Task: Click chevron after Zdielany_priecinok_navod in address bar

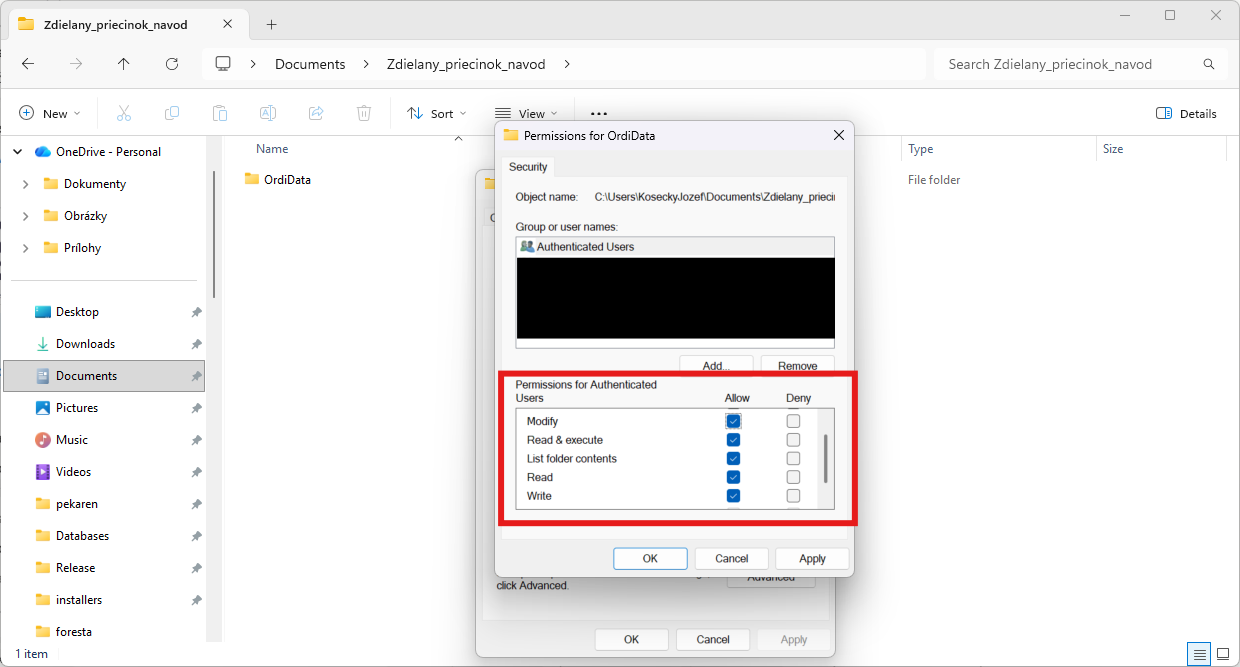Action: coord(567,64)
